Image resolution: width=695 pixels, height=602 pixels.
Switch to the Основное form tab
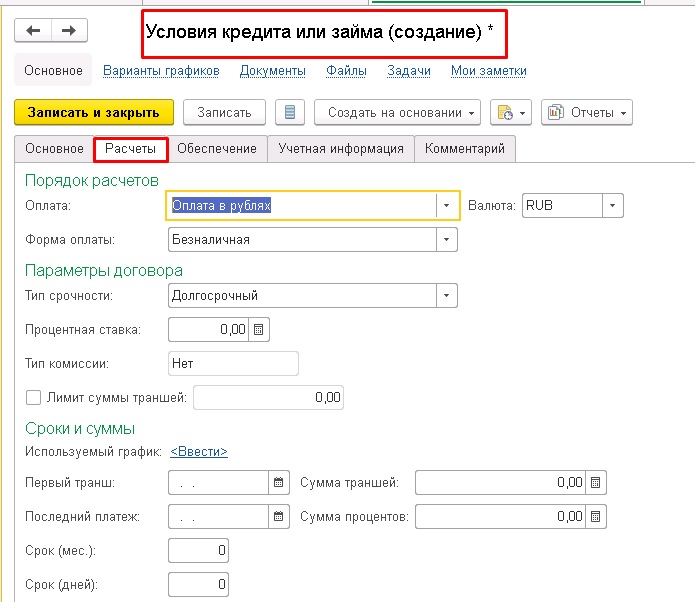(54, 149)
